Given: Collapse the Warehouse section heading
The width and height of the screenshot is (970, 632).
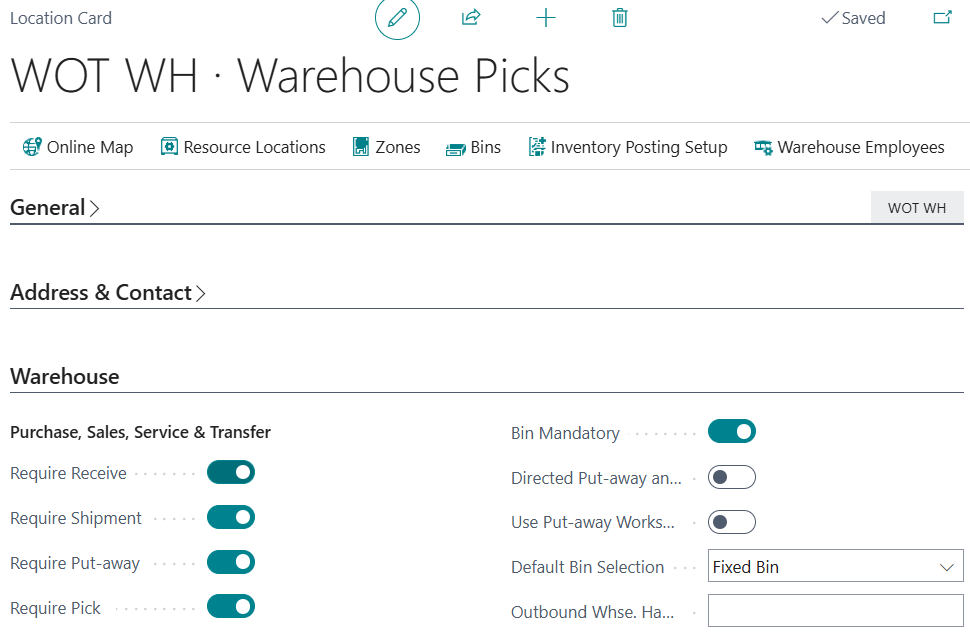Looking at the screenshot, I should (65, 377).
